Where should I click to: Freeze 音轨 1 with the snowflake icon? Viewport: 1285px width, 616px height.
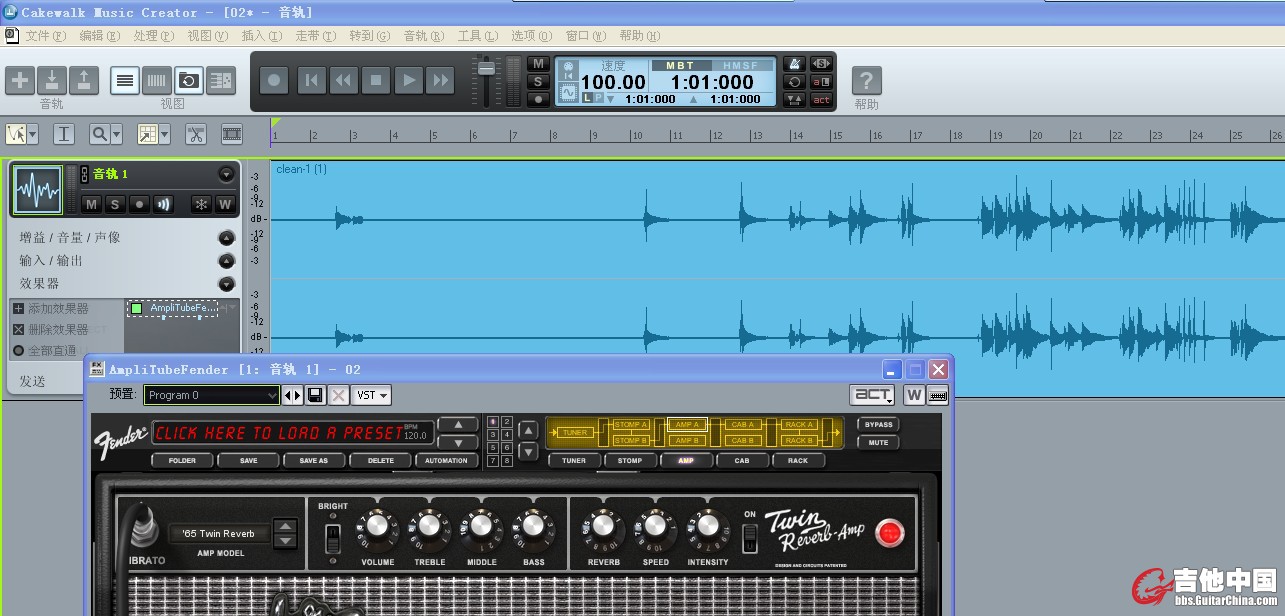pyautogui.click(x=201, y=204)
